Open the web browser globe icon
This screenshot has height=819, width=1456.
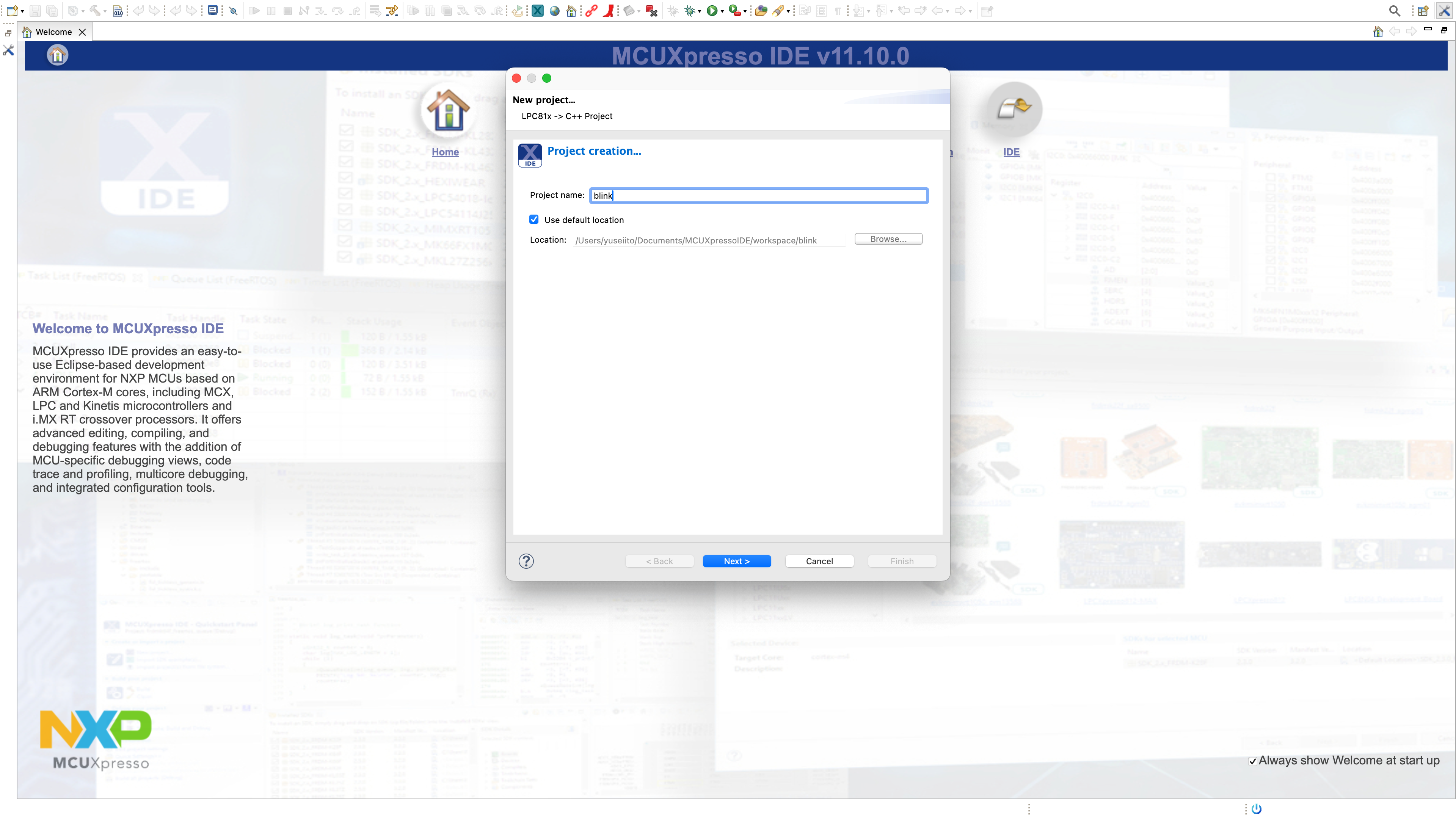(554, 11)
